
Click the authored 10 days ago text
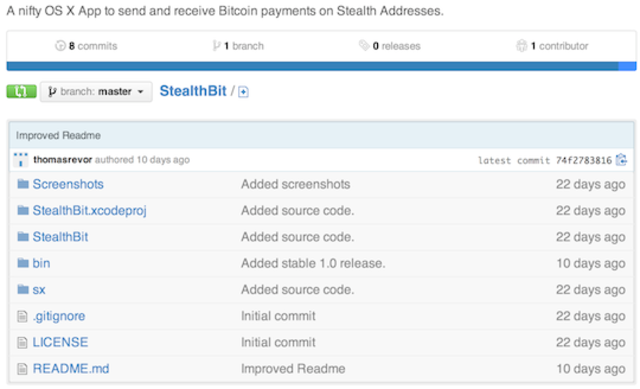142,160
